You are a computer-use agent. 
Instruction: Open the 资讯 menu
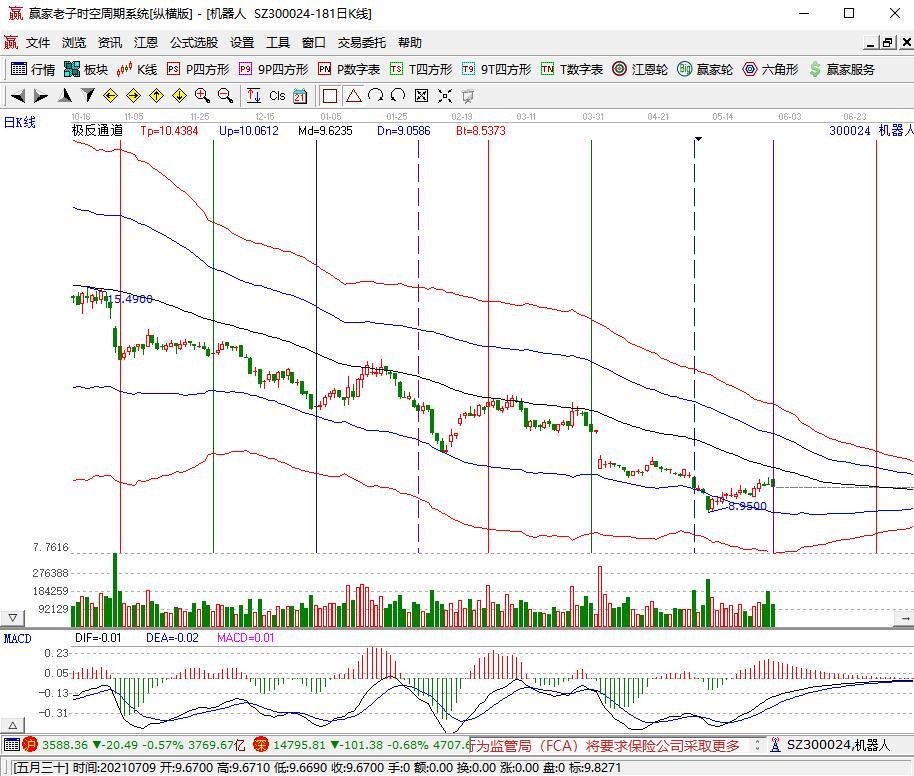[110, 43]
